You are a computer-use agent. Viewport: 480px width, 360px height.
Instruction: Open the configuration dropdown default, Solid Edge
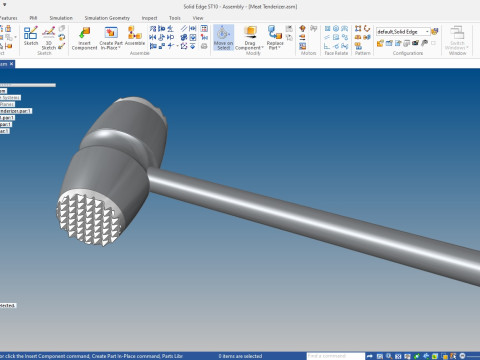[x=403, y=32]
